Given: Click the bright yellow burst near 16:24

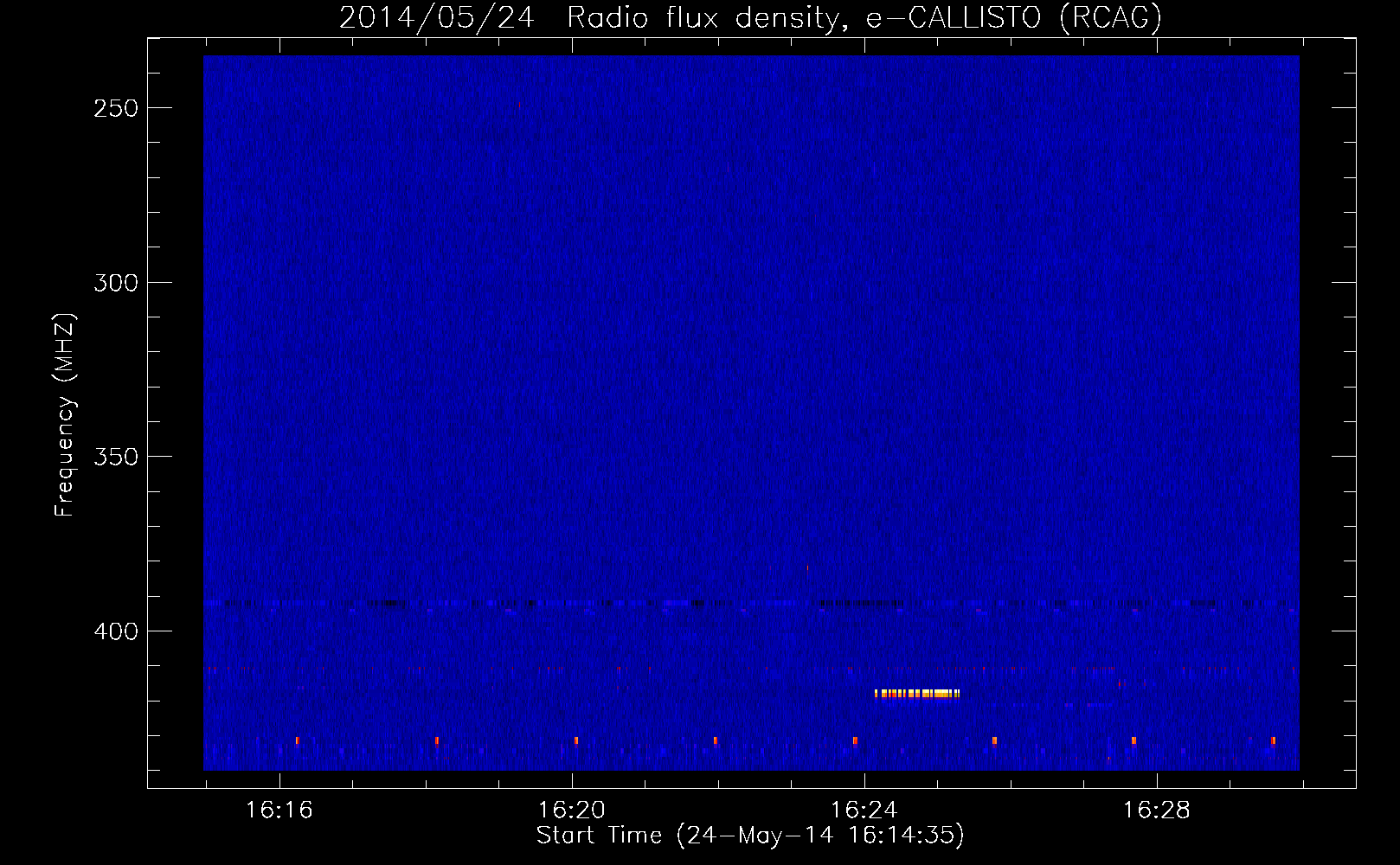Looking at the screenshot, I should [917, 693].
